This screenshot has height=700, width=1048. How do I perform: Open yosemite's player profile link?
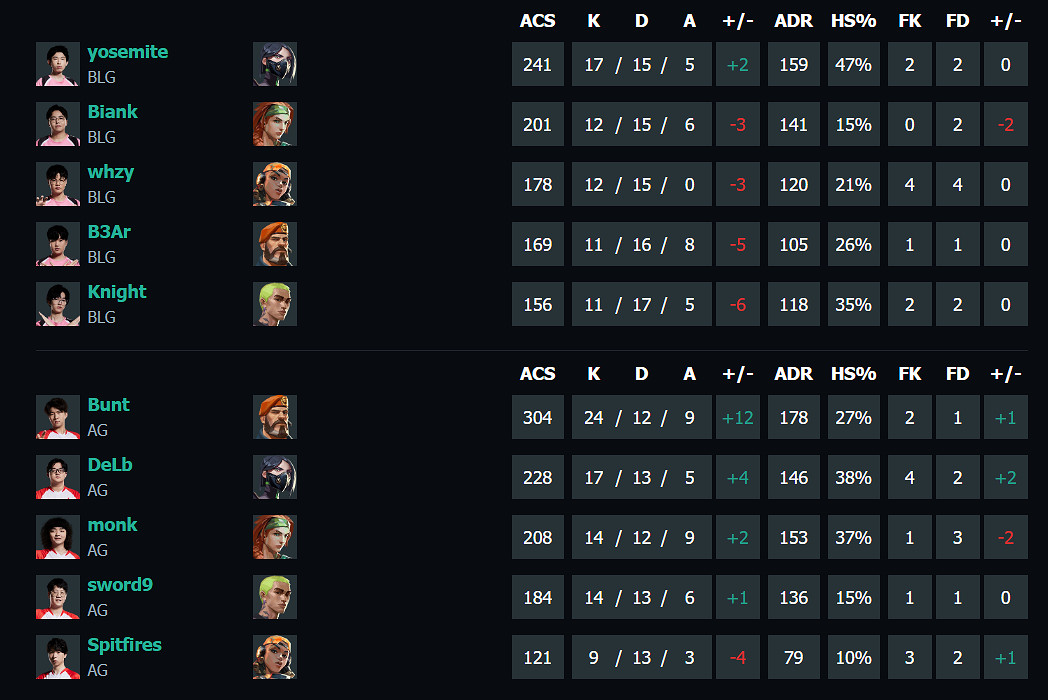(127, 52)
